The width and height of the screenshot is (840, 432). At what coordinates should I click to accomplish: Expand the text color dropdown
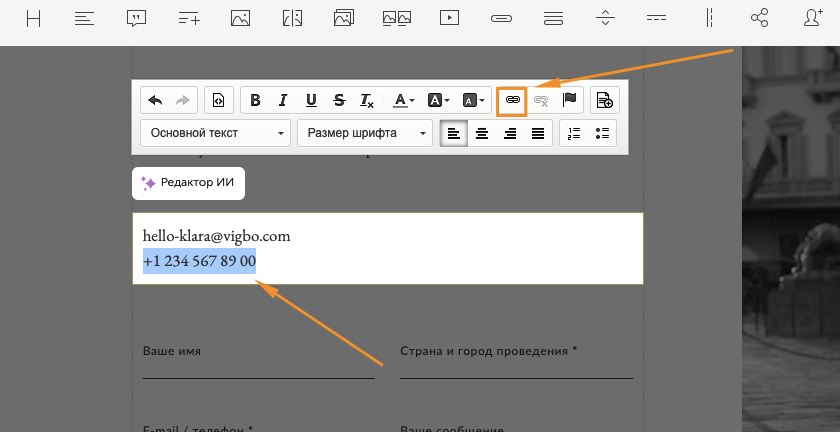click(x=404, y=100)
